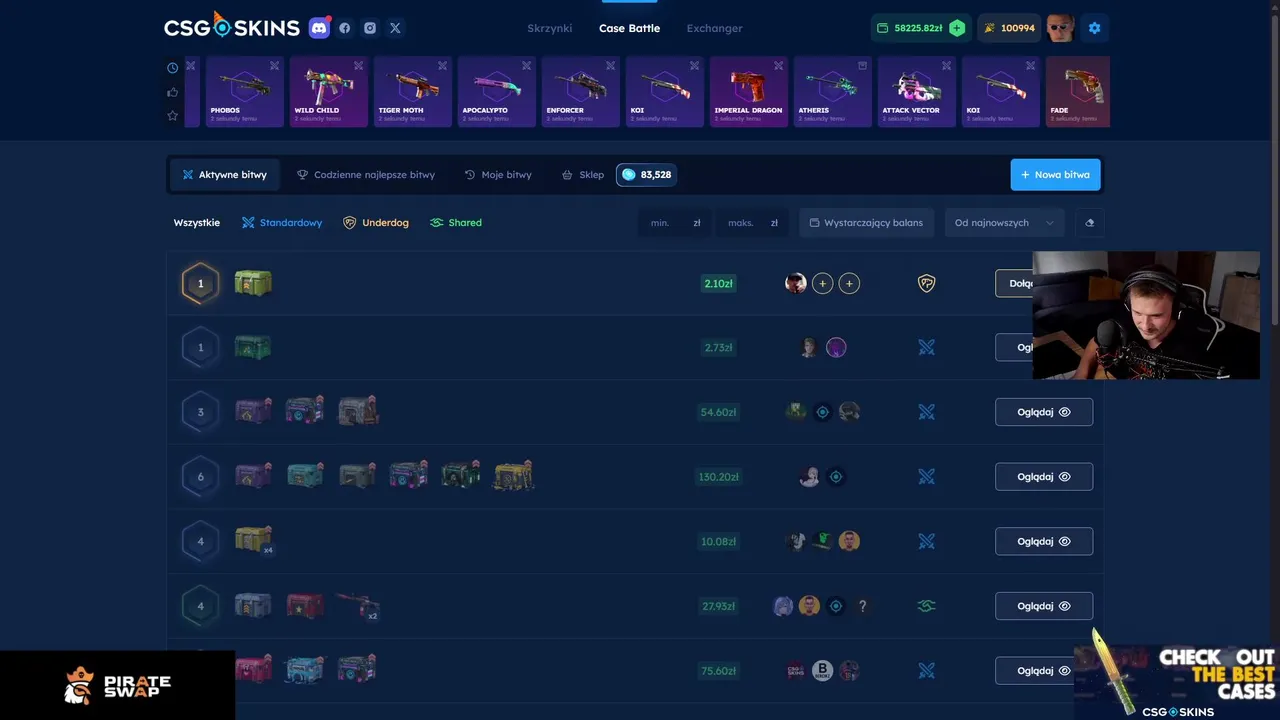Open the Atheris drop card
Image resolution: width=1280 pixels, height=720 pixels.
[833, 92]
